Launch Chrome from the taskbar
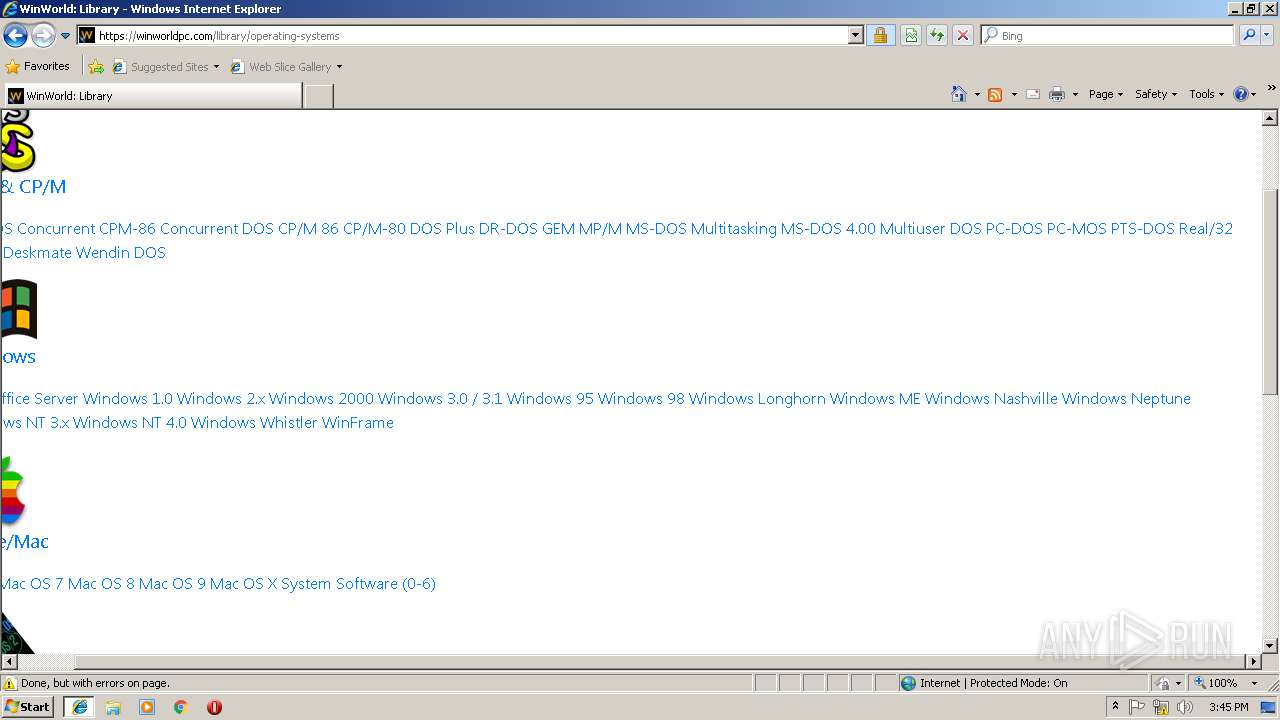Screen dimensions: 1280x720 click(x=181, y=707)
